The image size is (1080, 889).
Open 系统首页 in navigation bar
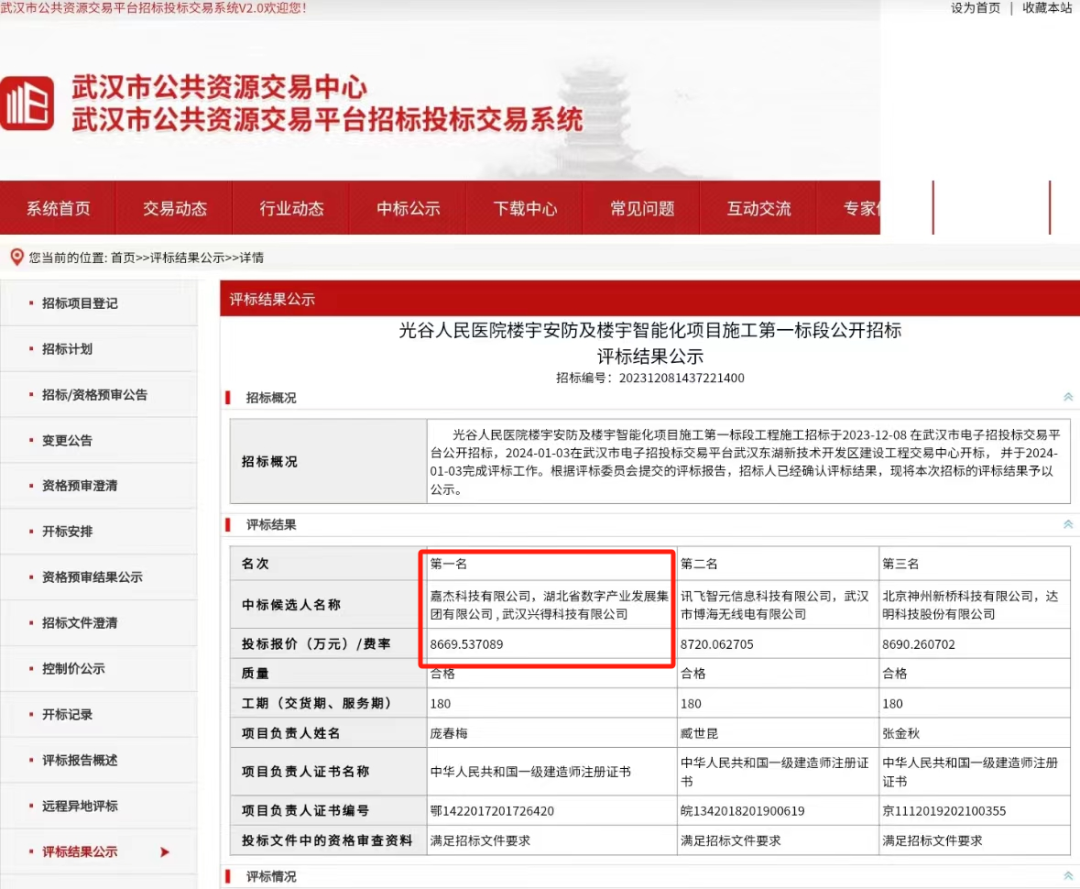pos(59,209)
